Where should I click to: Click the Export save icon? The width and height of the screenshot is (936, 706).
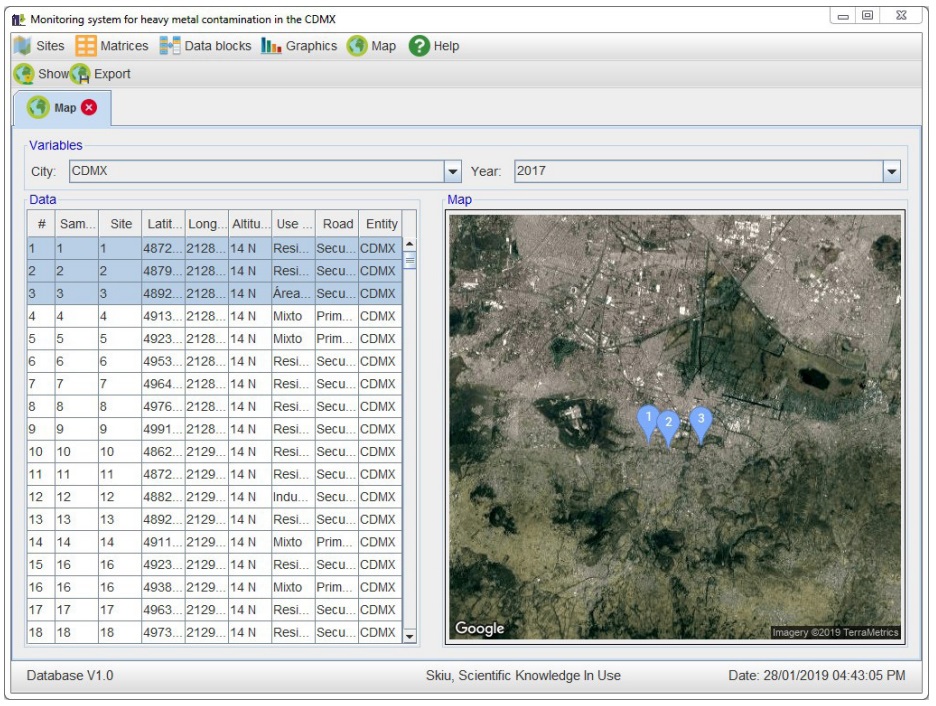[80, 74]
